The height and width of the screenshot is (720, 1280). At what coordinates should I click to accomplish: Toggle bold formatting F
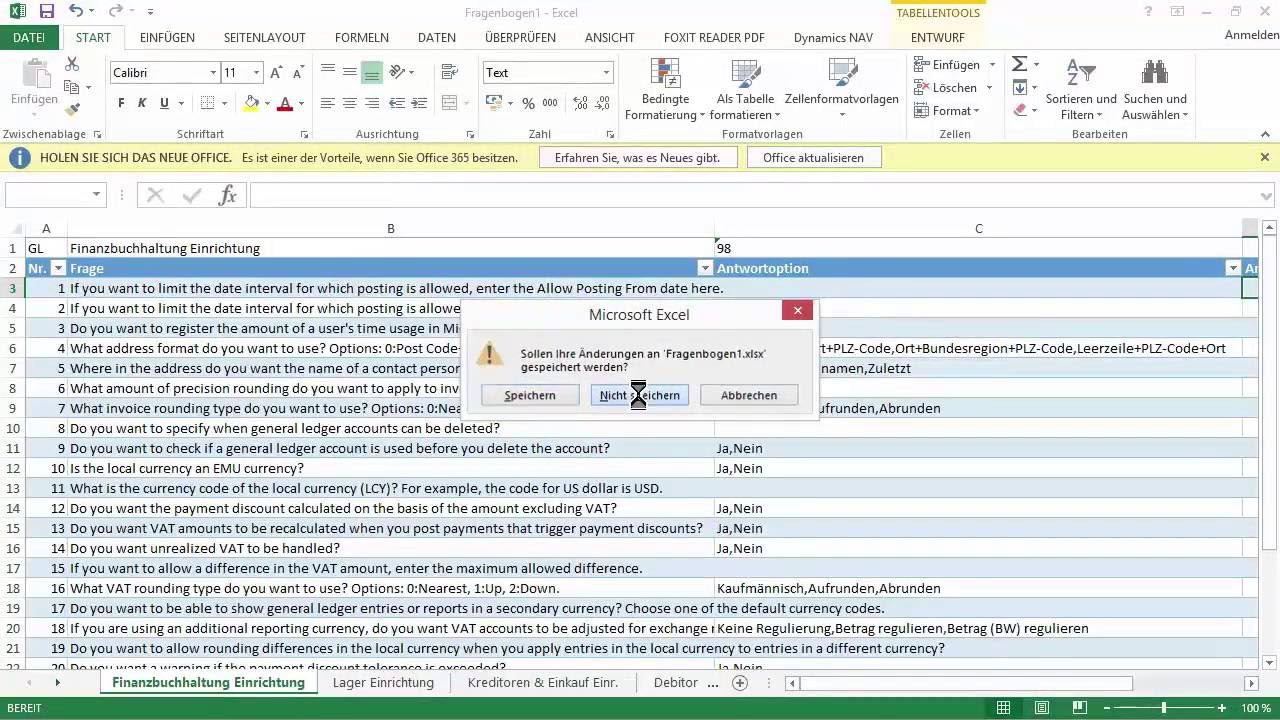(x=121, y=103)
